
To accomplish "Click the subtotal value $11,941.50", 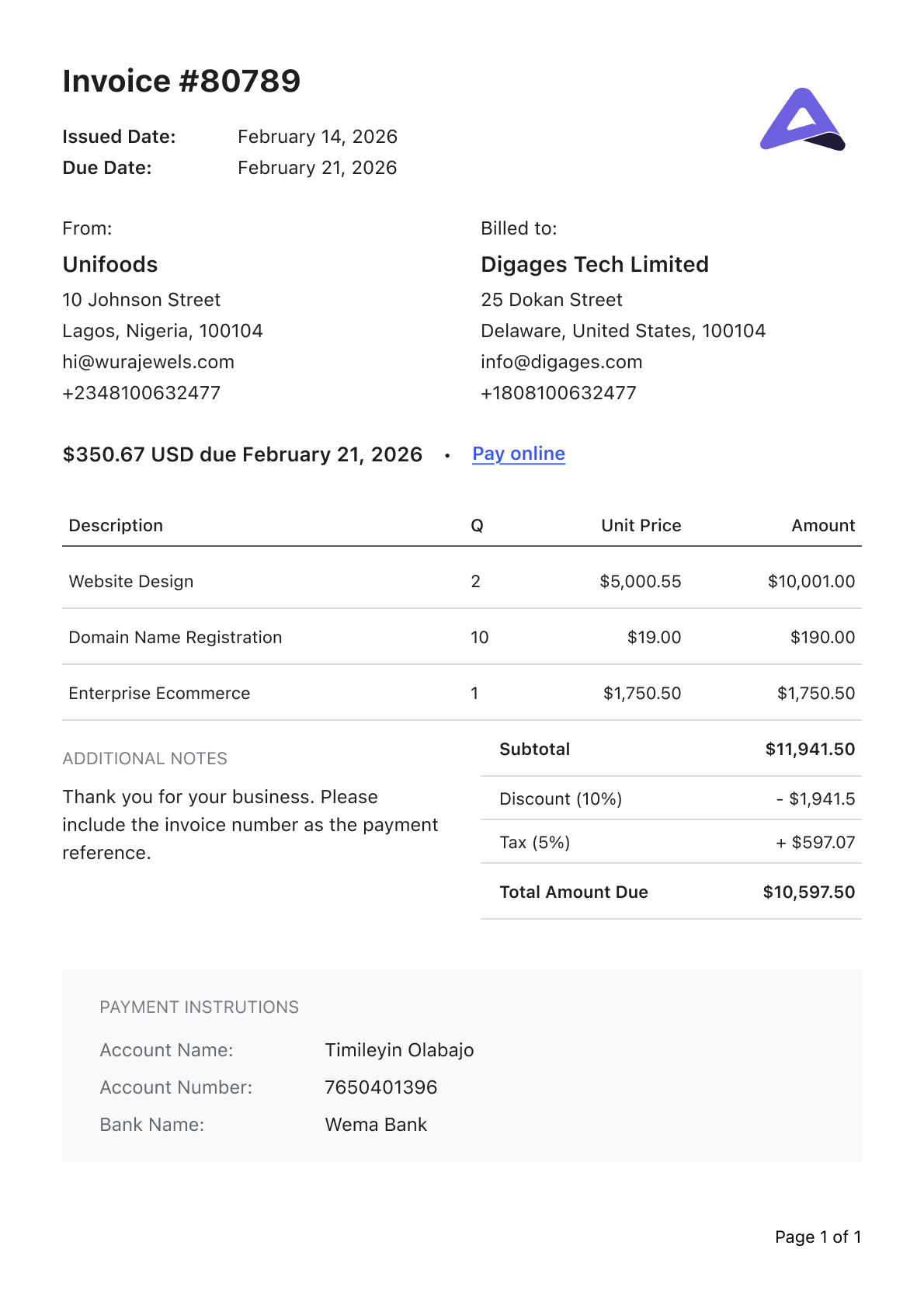I will pyautogui.click(x=811, y=750).
